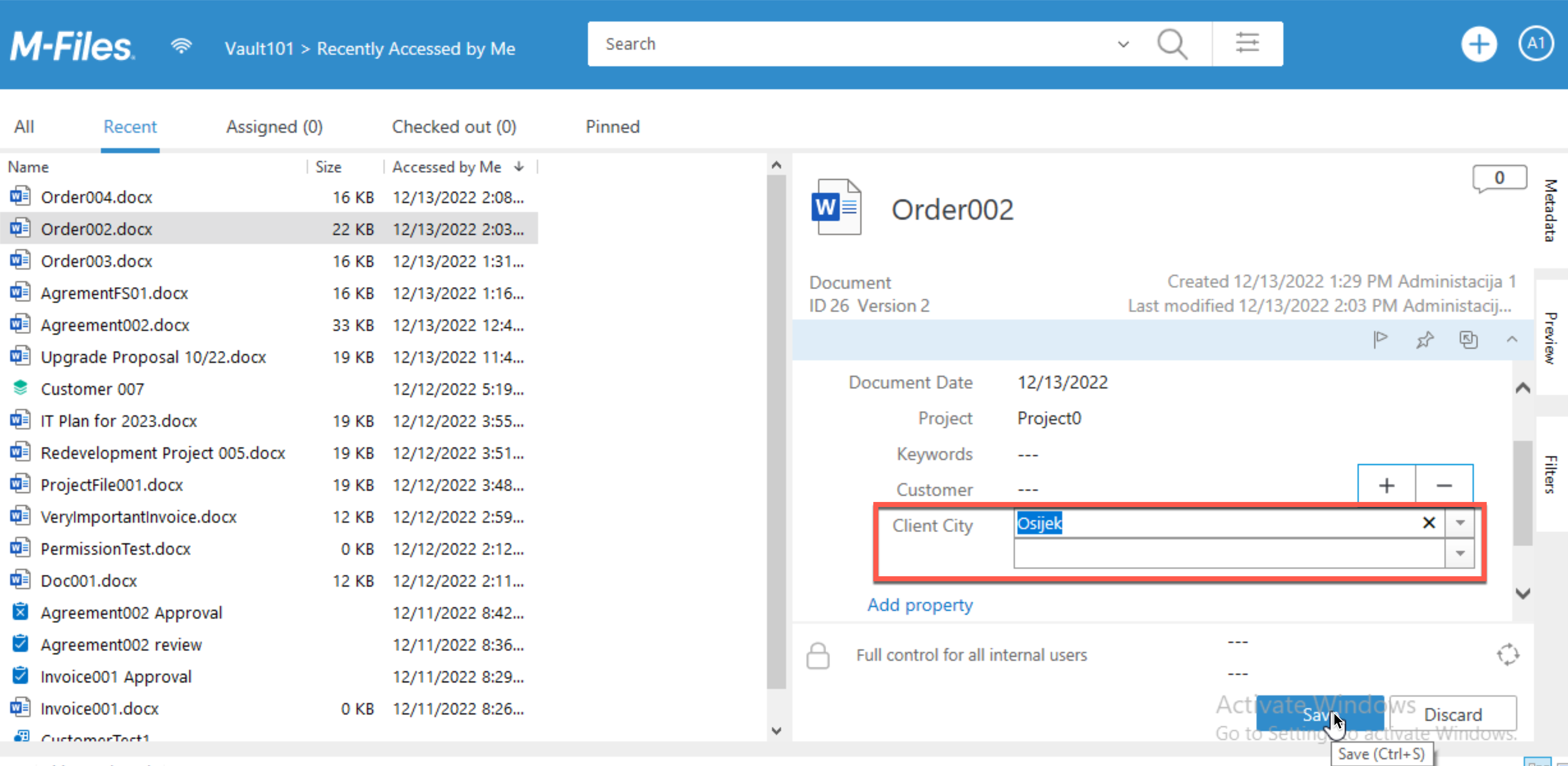
Task: Click Invoice001 Approval assignment icon
Action: point(20,675)
